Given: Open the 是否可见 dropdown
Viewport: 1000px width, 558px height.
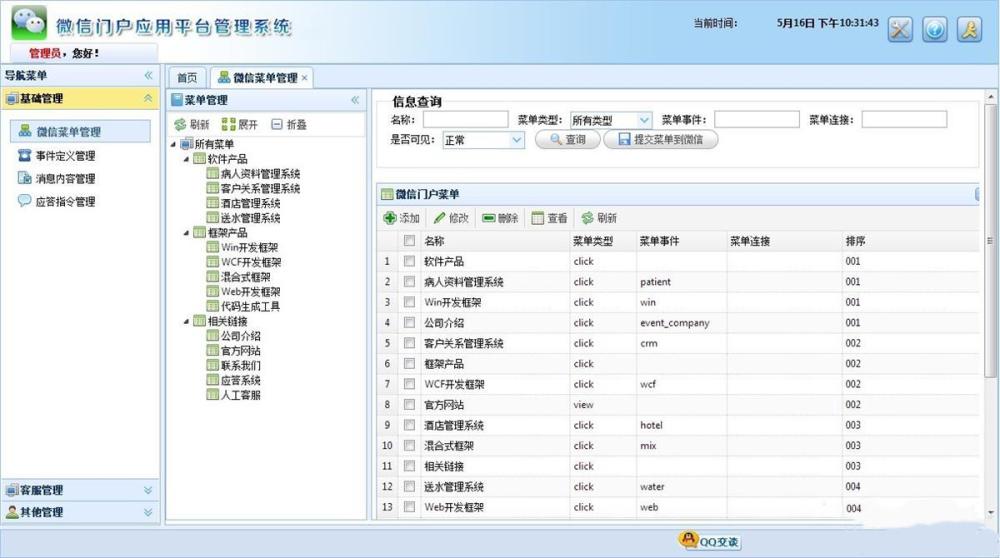Looking at the screenshot, I should click(516, 140).
